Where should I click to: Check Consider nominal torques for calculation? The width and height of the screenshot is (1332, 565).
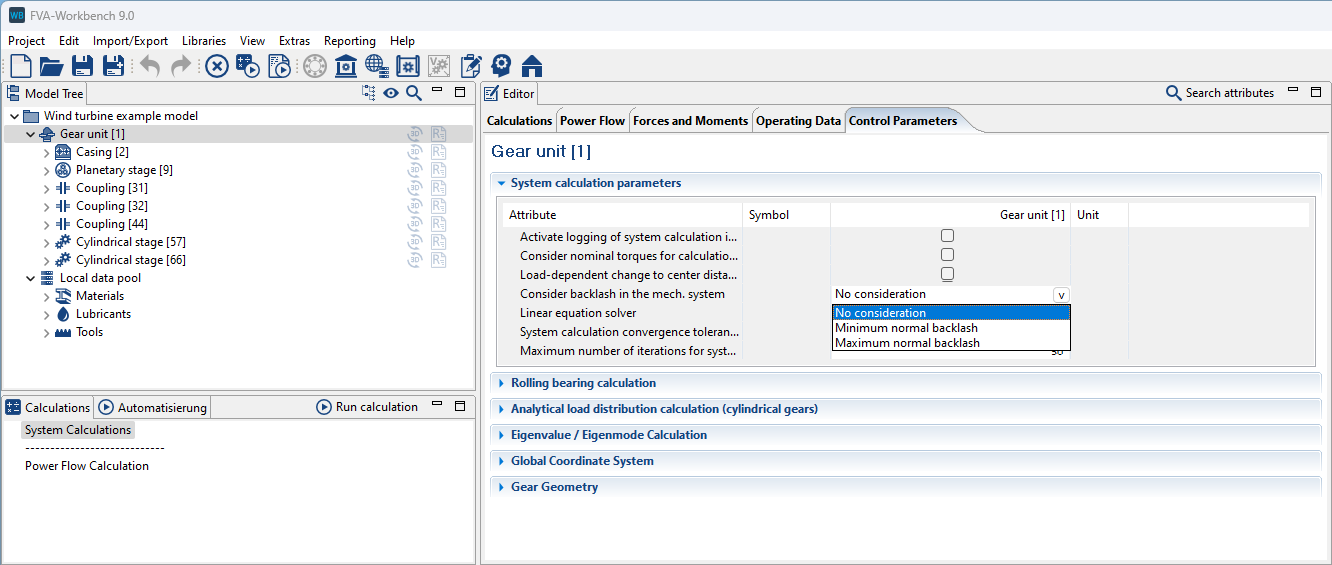tap(947, 255)
